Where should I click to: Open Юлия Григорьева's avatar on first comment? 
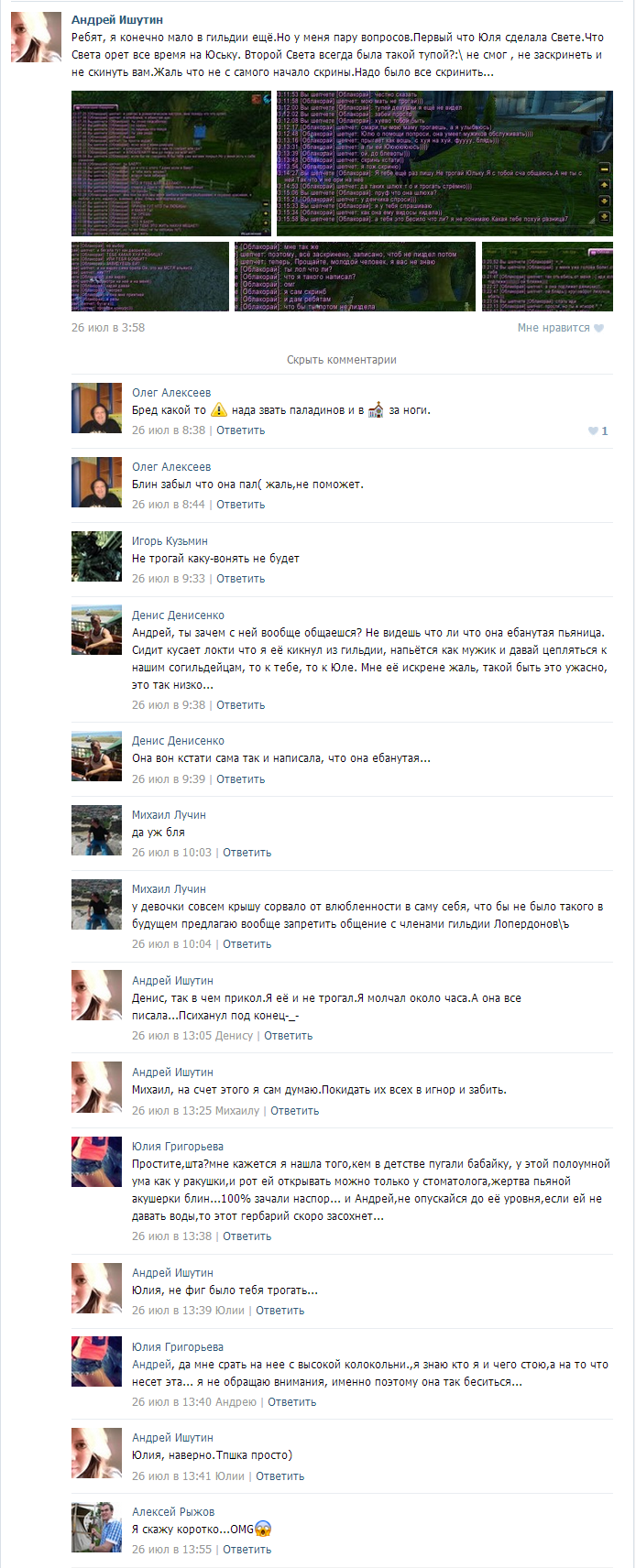click(x=96, y=1162)
